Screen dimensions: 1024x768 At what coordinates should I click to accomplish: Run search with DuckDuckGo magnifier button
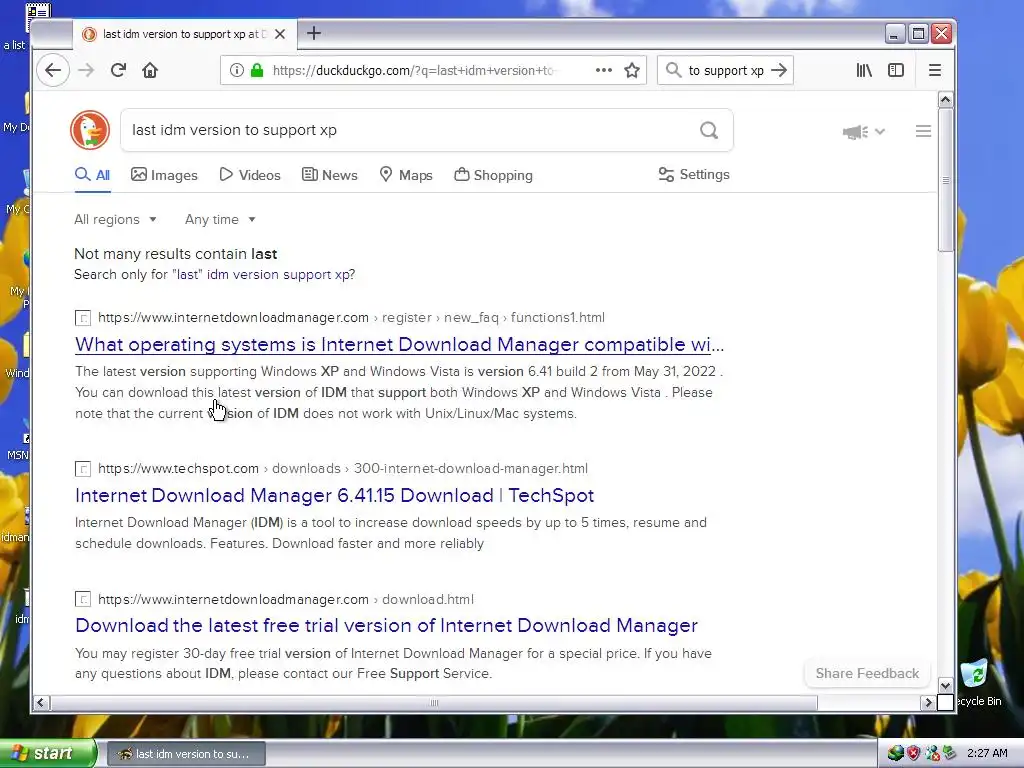point(709,130)
